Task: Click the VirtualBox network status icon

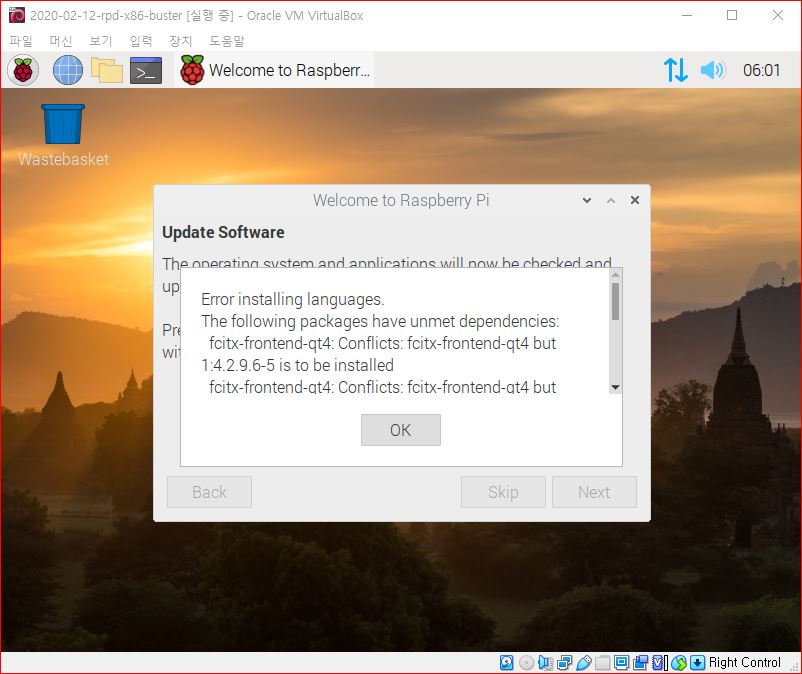Action: tap(562, 662)
